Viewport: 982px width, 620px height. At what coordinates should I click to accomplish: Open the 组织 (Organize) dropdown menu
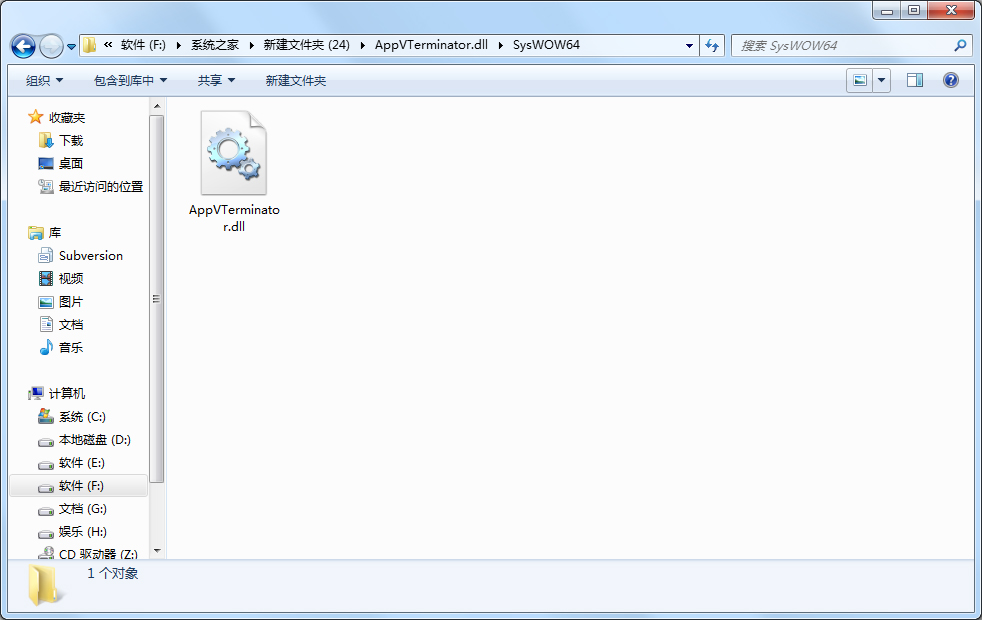pos(43,80)
